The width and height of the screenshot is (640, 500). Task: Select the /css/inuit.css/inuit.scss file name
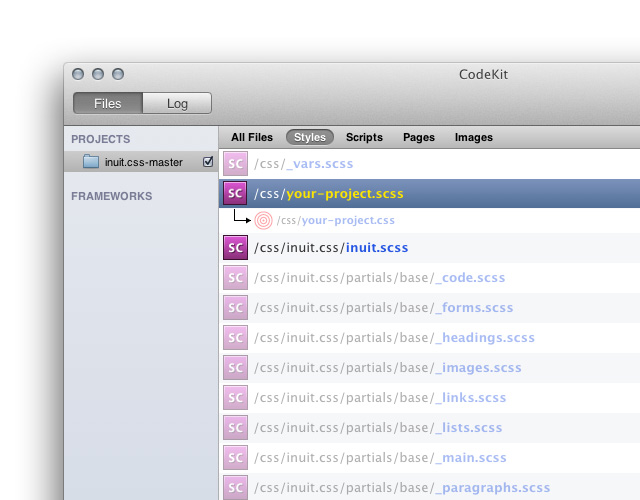coord(331,248)
